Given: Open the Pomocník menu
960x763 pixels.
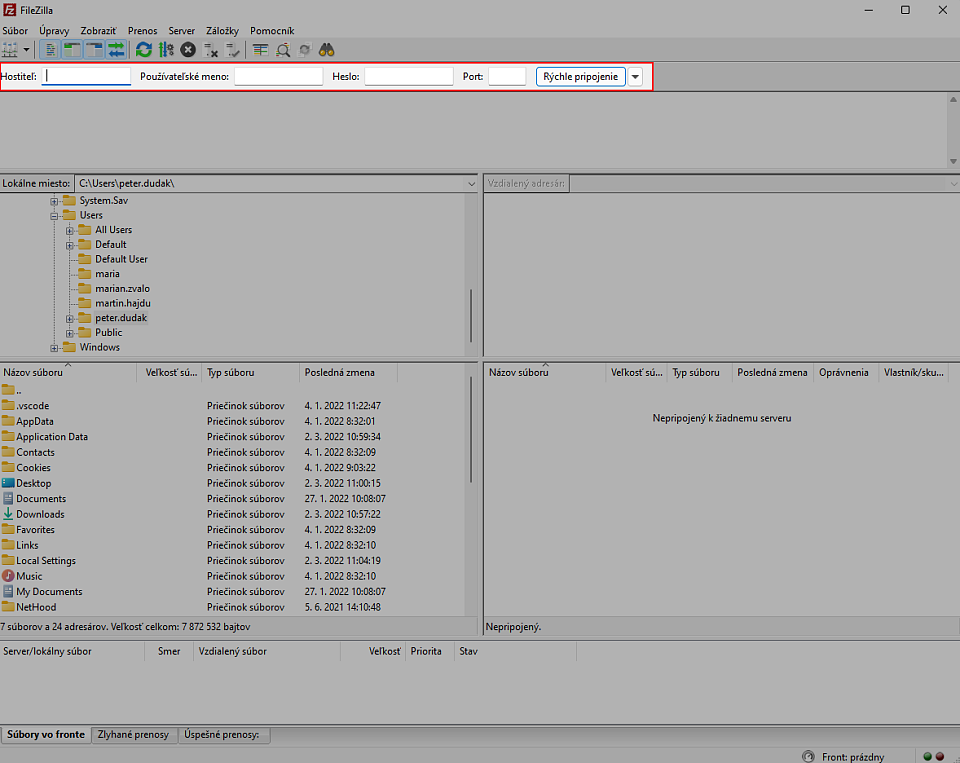Looking at the screenshot, I should coord(272,31).
